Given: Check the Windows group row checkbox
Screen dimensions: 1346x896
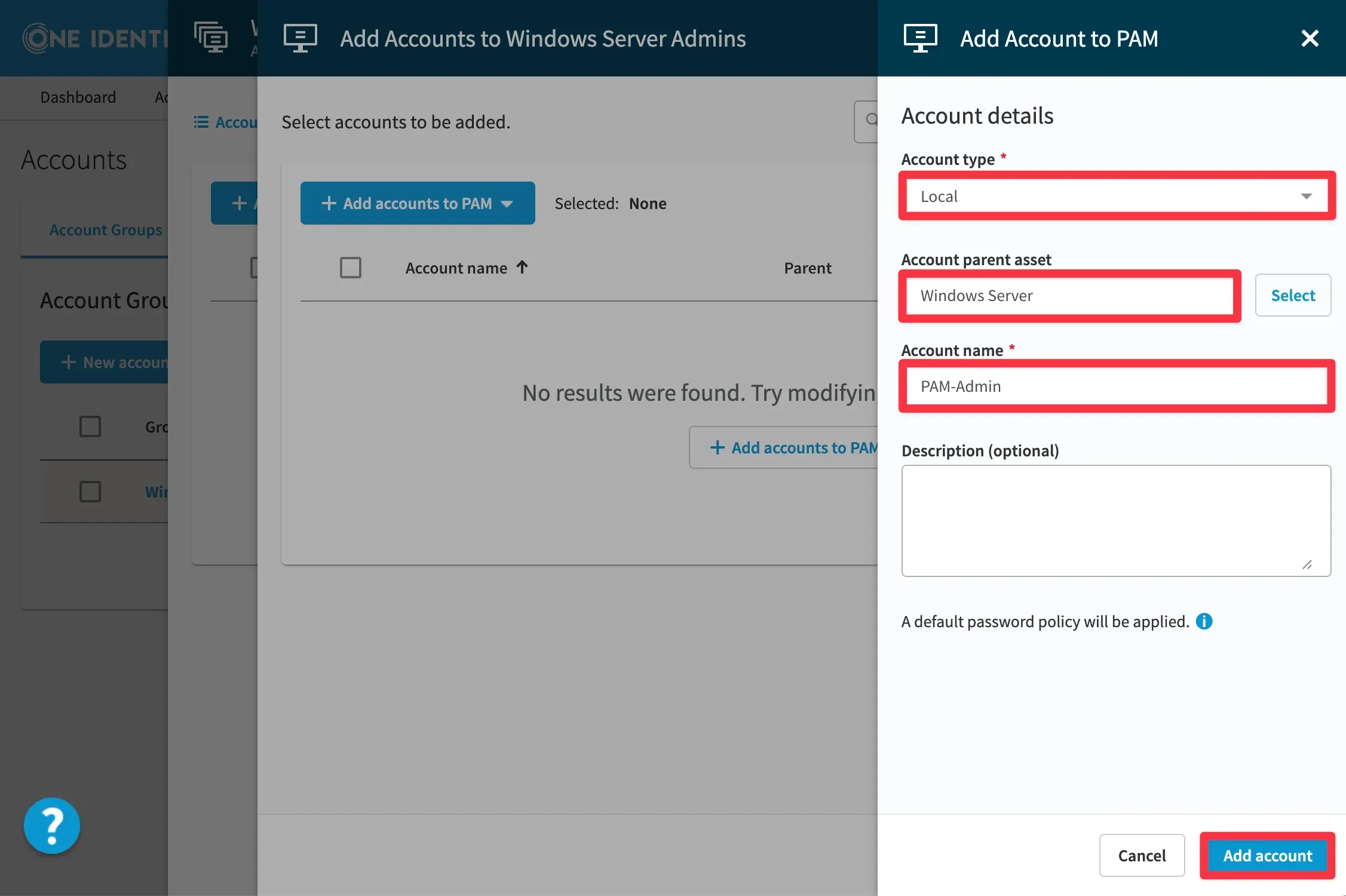Looking at the screenshot, I should pos(90,492).
